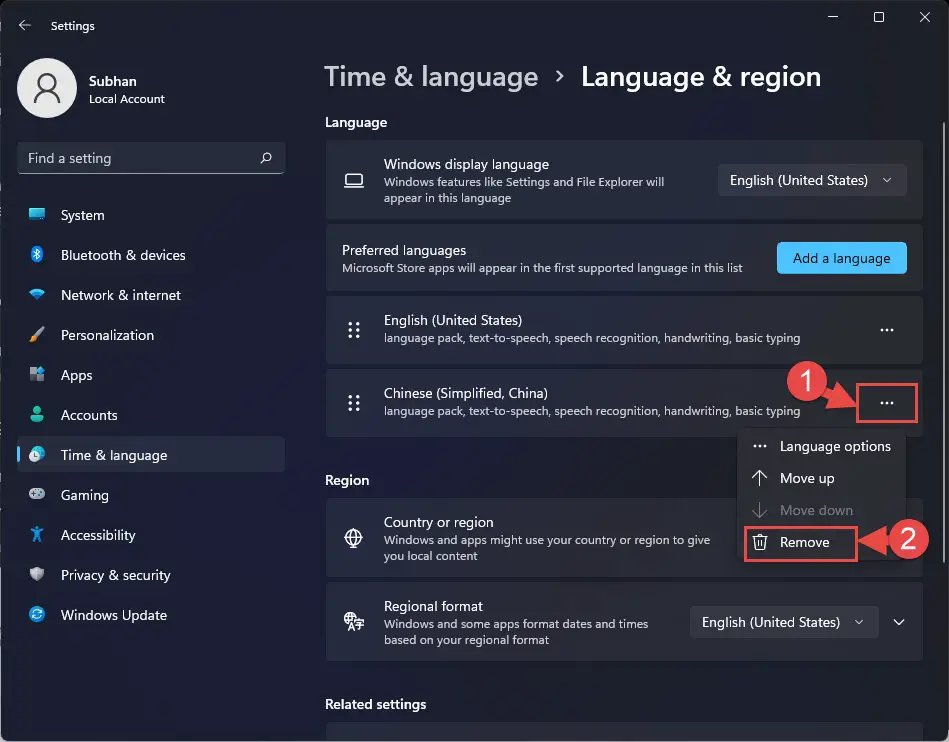Click the Bluetooth icon in sidebar
This screenshot has height=742, width=949.
[x=37, y=254]
